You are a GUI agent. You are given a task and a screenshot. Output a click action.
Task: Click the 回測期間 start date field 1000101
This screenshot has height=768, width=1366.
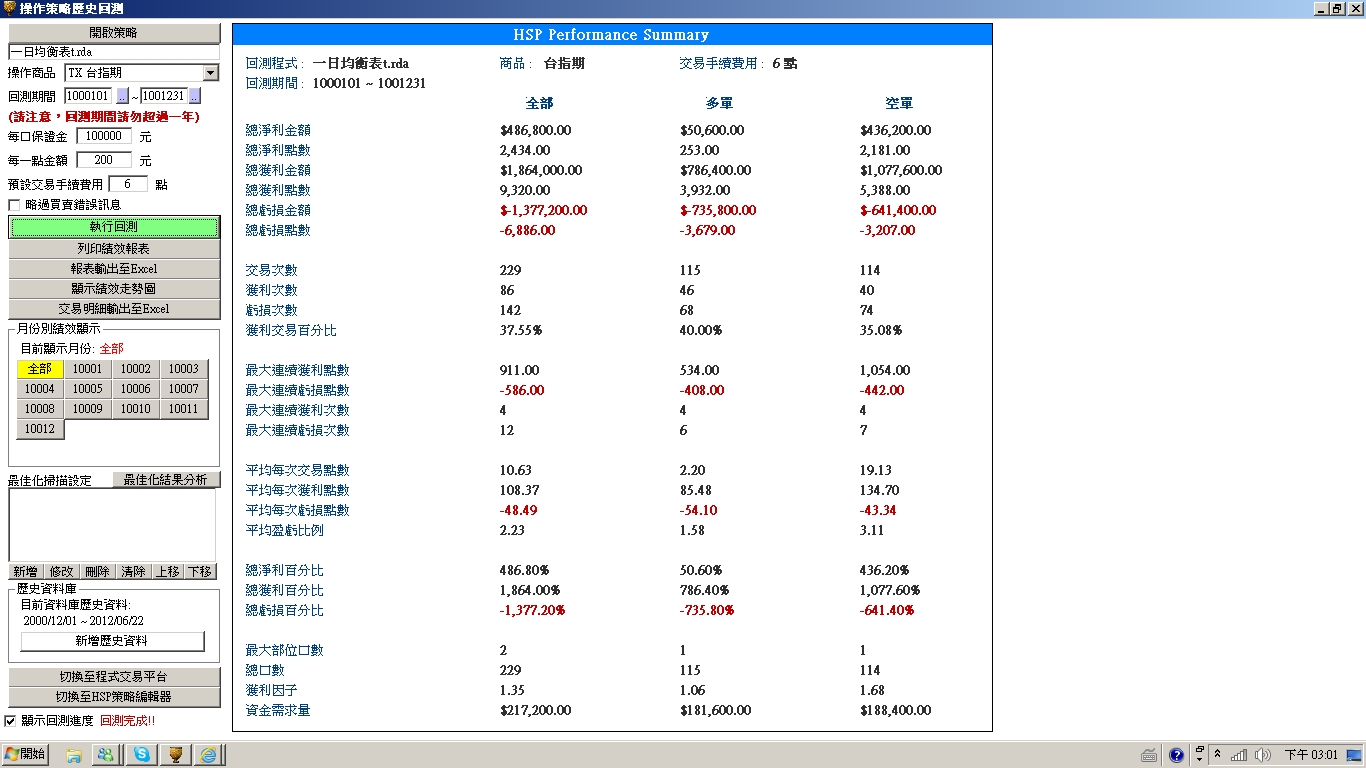(x=88, y=96)
